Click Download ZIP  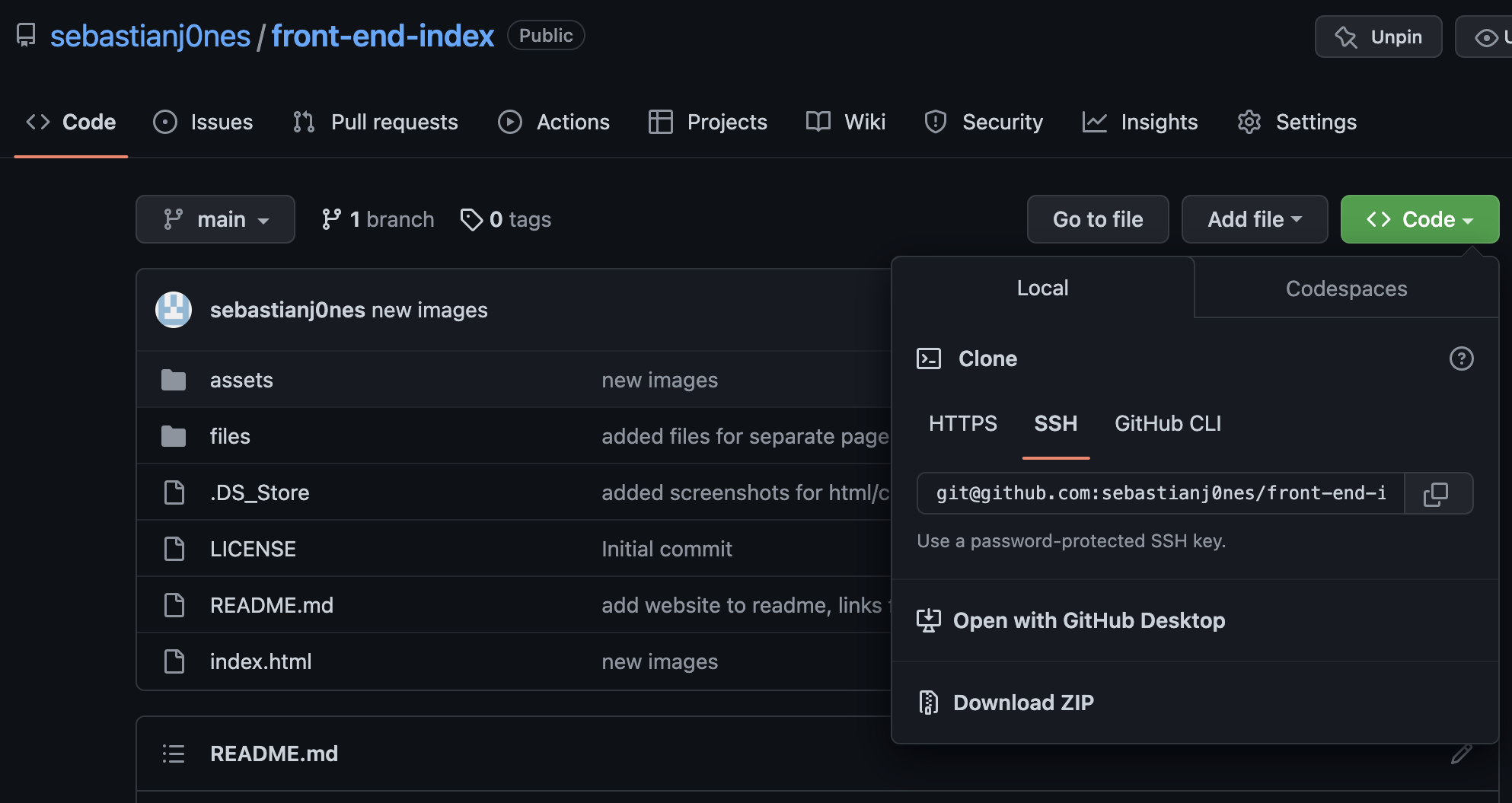[1006, 703]
